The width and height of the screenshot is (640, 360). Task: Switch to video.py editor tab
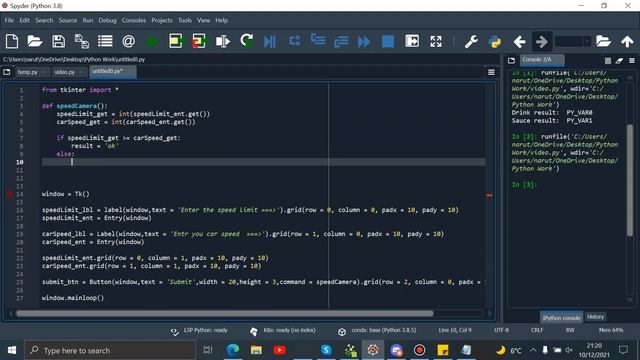[69, 72]
